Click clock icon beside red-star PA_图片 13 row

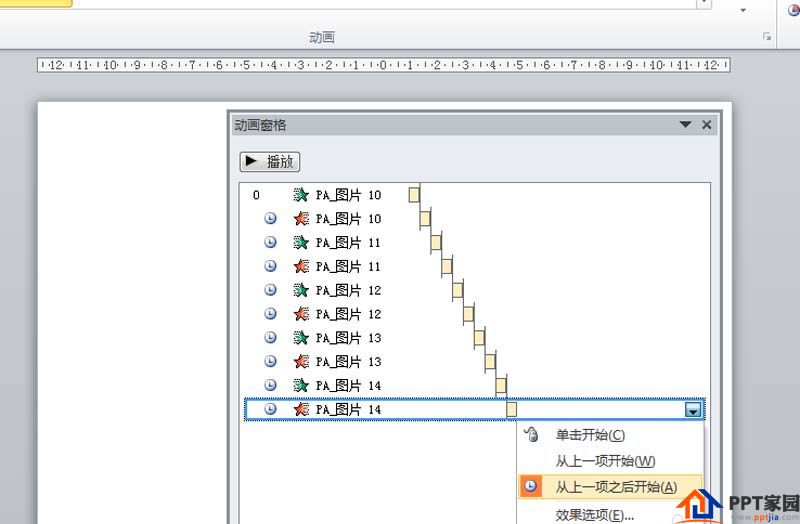point(270,361)
